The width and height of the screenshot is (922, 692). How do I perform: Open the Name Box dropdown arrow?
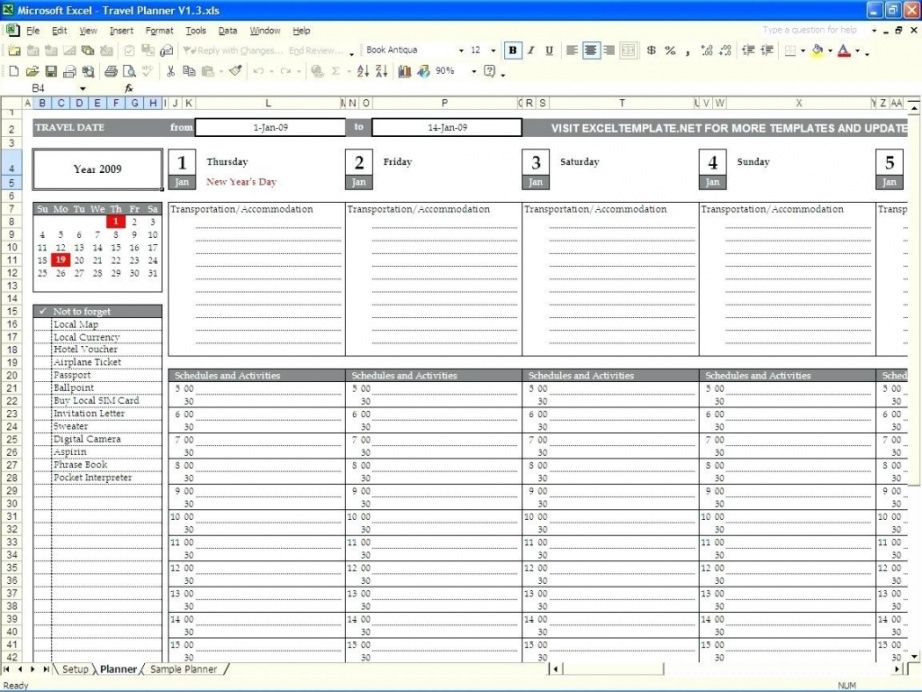tap(83, 88)
